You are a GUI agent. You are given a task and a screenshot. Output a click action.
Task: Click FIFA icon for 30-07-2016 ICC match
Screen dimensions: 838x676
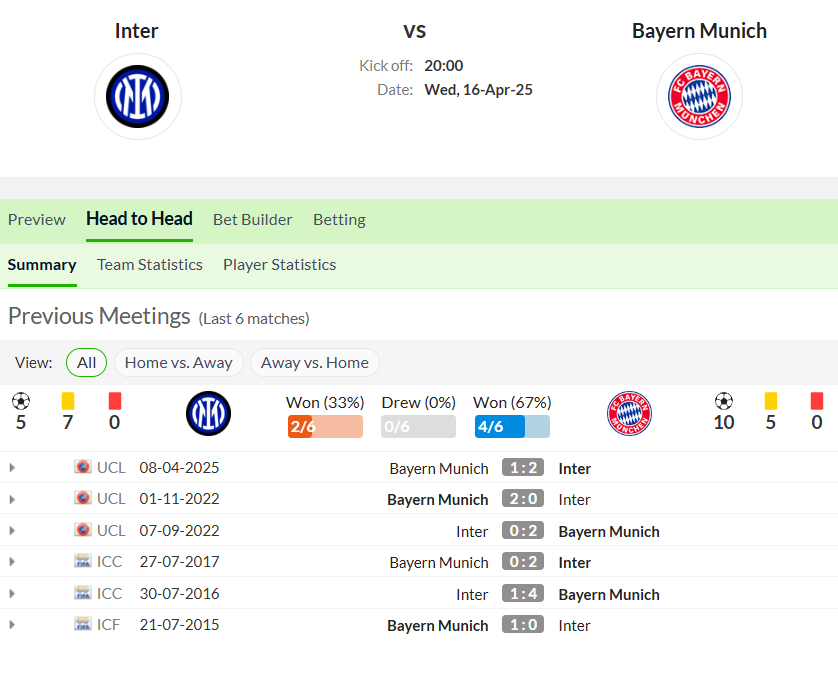[83, 593]
